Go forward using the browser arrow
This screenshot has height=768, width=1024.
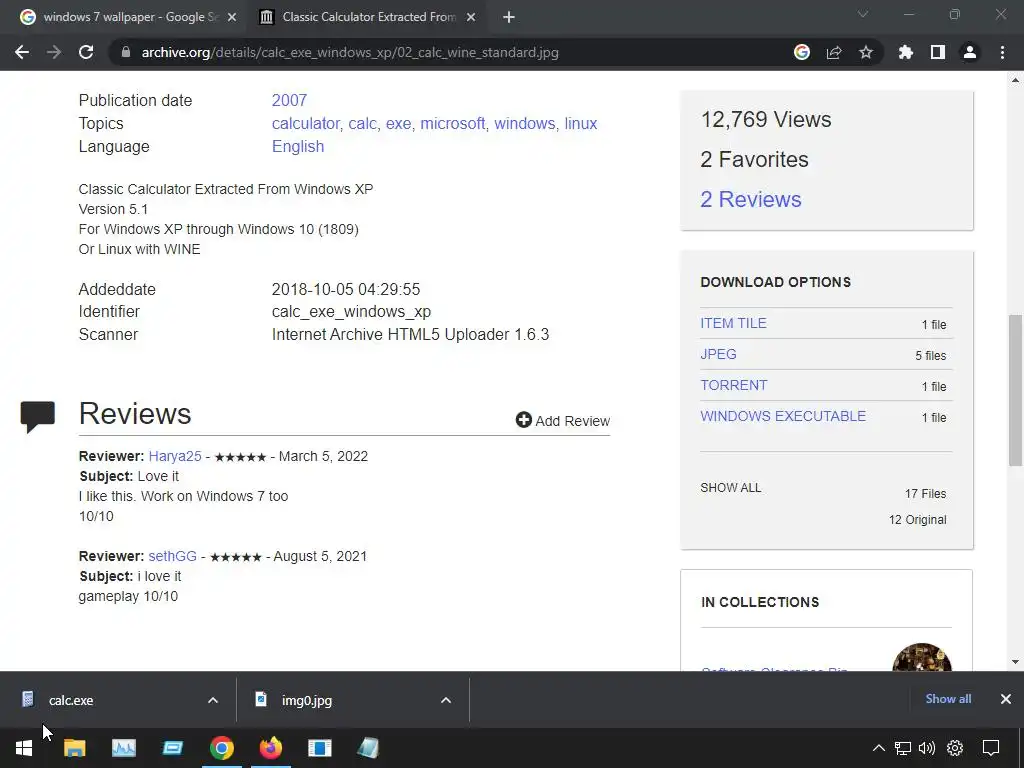54,52
